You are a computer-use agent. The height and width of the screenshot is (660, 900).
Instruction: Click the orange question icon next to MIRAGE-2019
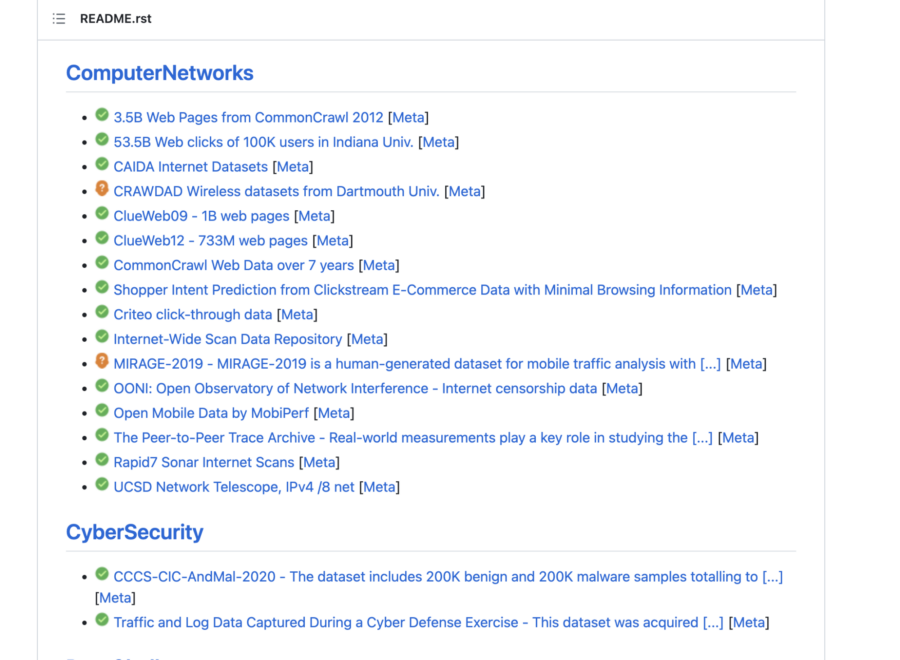pos(102,362)
